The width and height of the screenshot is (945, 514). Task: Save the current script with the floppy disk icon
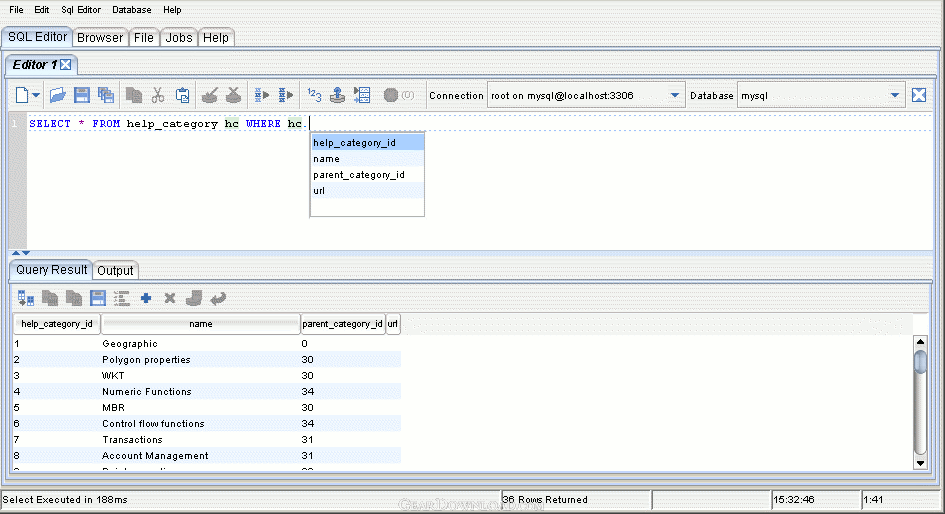(81, 95)
